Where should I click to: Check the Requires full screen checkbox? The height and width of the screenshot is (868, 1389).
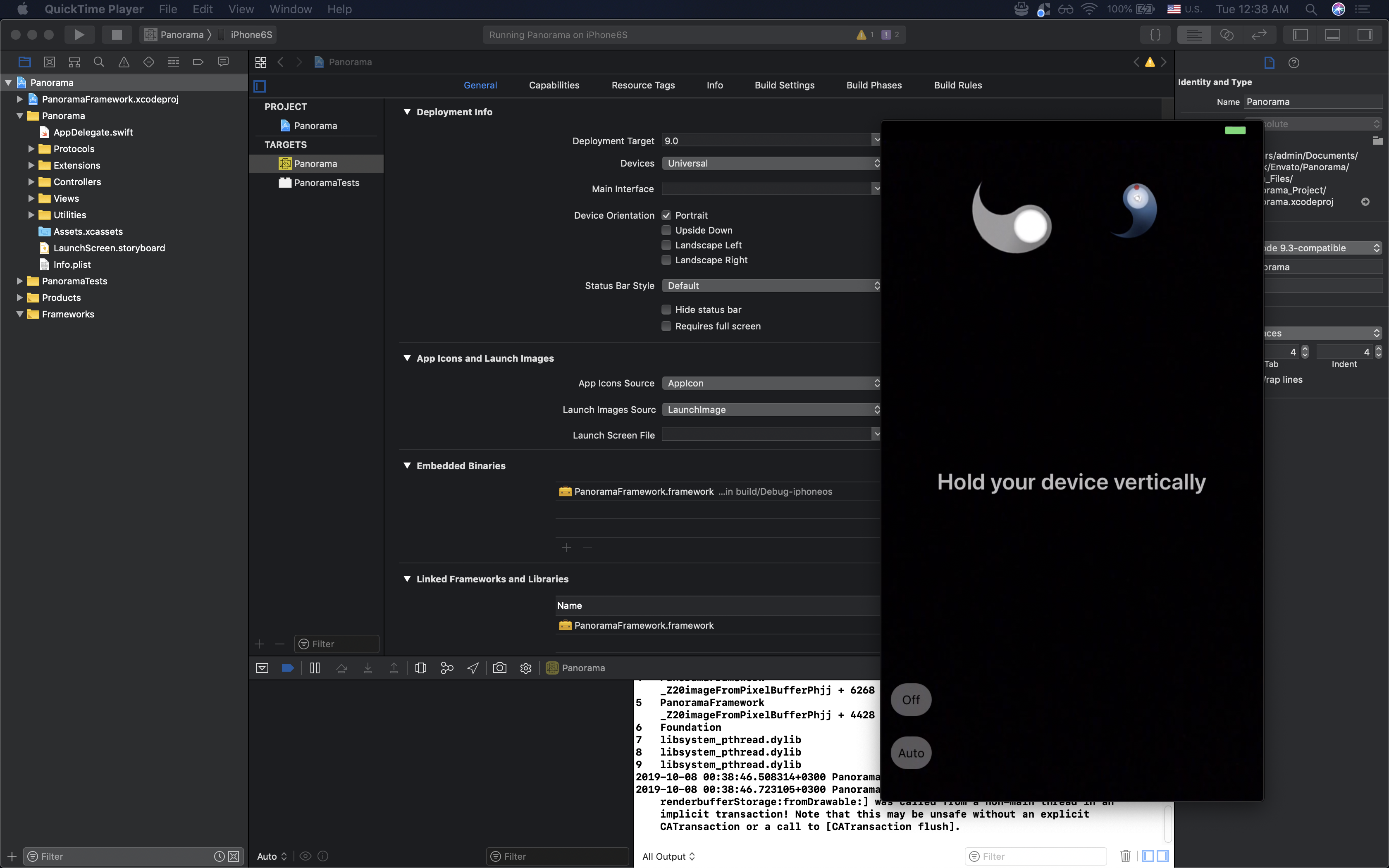[x=666, y=326]
